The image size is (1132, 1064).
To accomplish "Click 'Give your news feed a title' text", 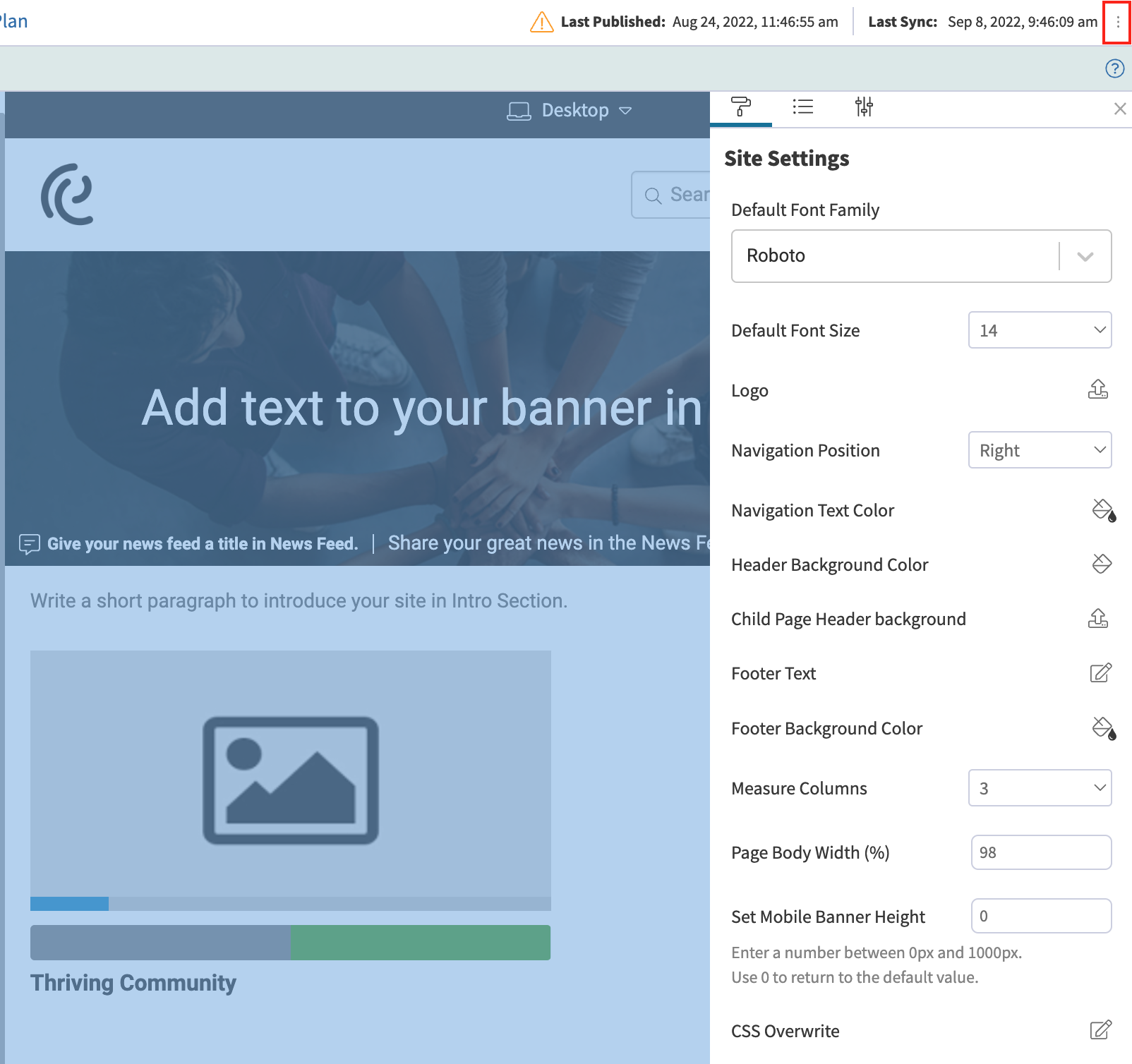I will point(203,544).
